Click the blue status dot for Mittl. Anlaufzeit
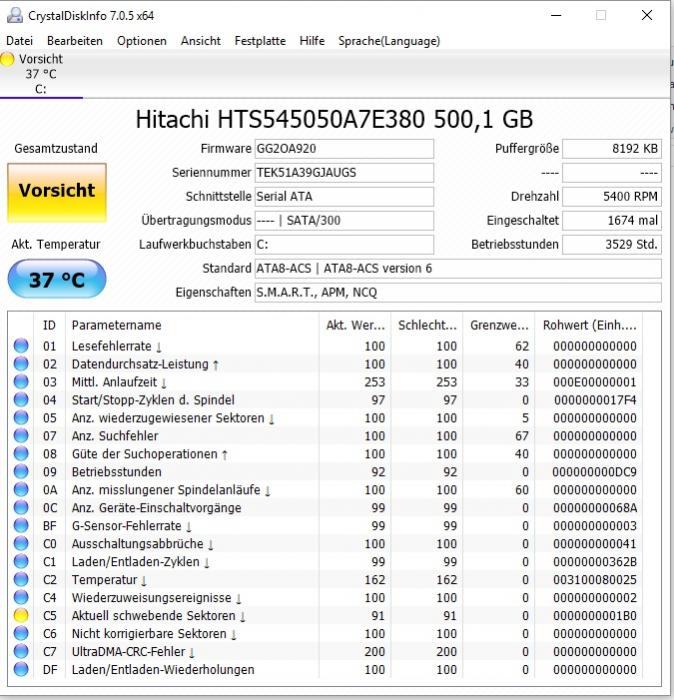This screenshot has width=674, height=700. 21,382
